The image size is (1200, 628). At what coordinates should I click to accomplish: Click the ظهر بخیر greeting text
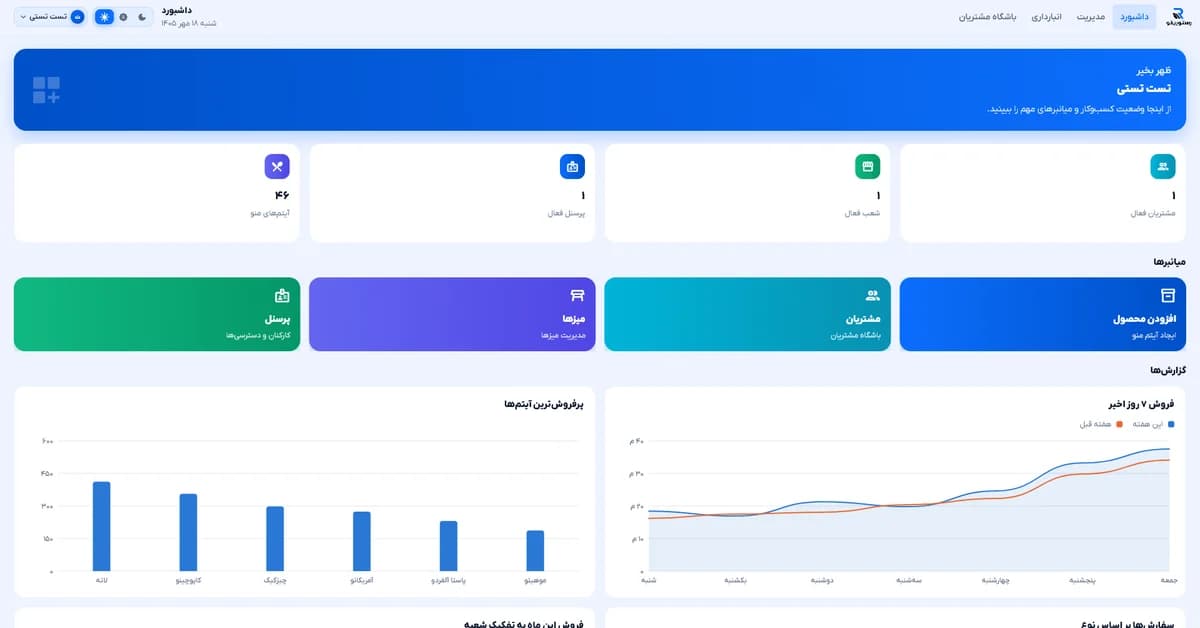point(1156,71)
